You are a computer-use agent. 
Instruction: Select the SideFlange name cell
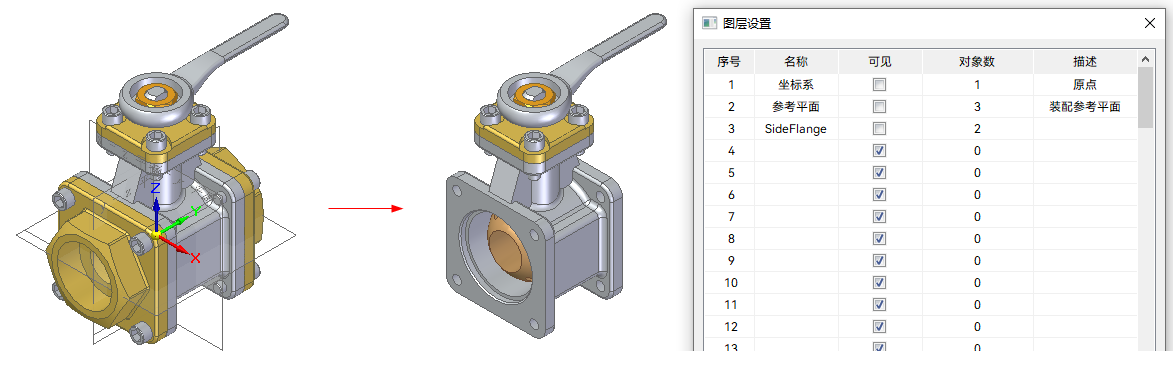point(796,129)
